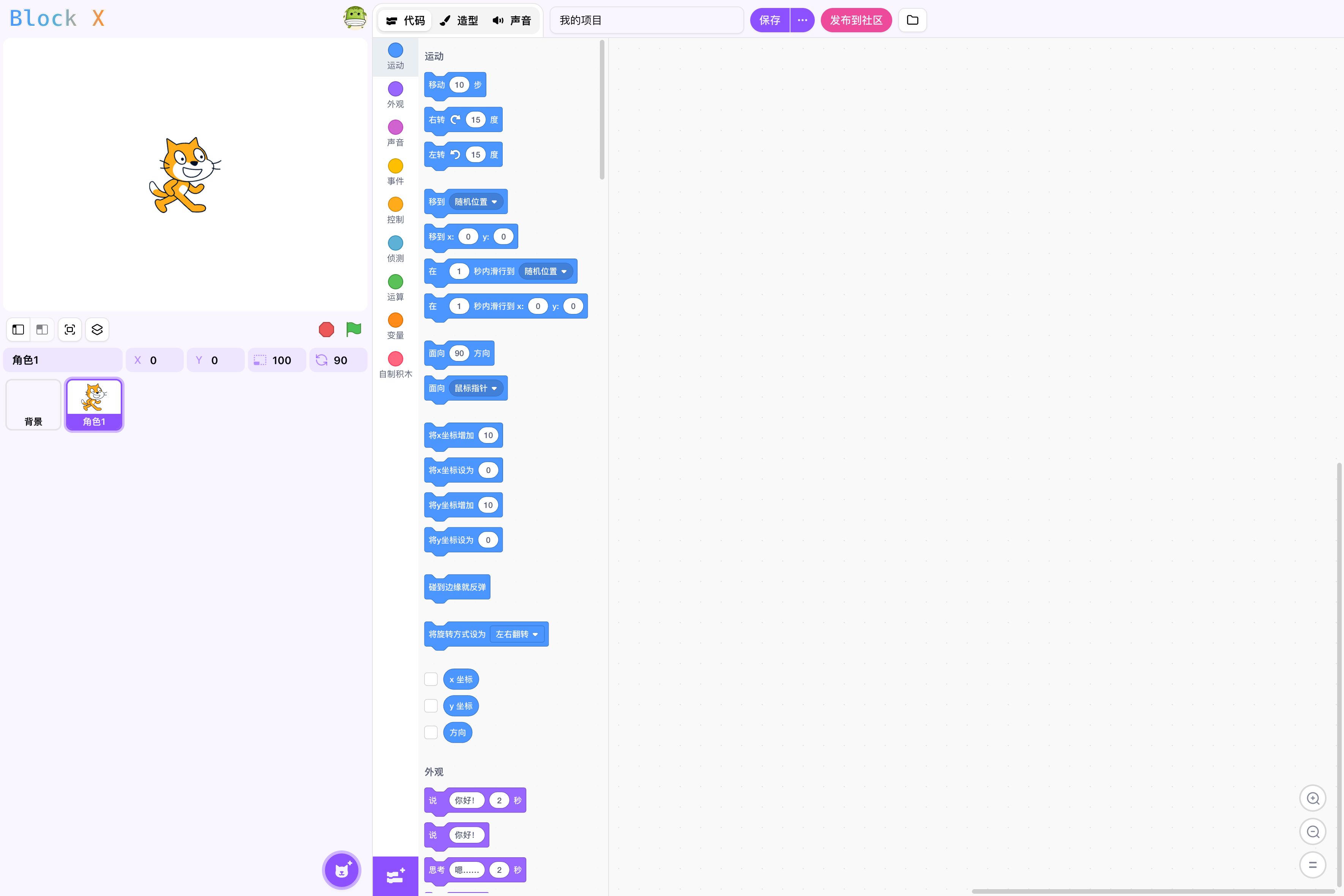Viewport: 1344px width, 896px height.
Task: Switch to the 声音 tab
Action: pyautogui.click(x=512, y=21)
